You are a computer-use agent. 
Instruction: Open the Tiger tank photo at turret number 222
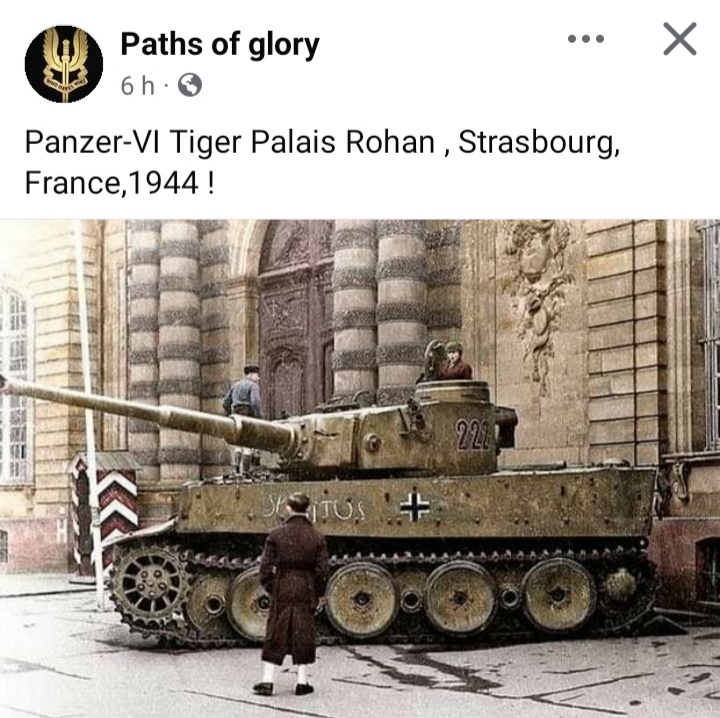[x=471, y=435]
